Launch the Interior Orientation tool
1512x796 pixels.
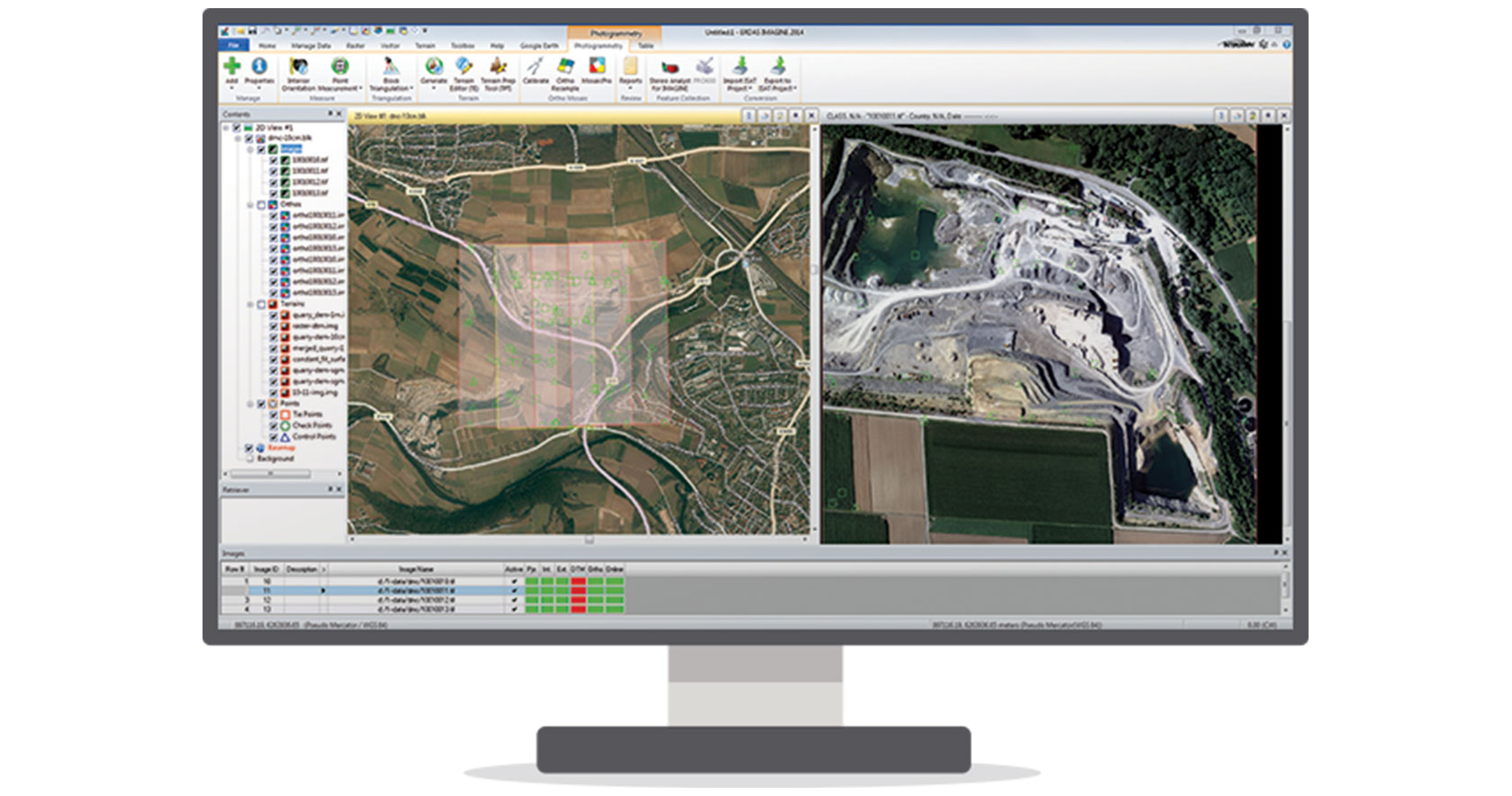pos(298,66)
